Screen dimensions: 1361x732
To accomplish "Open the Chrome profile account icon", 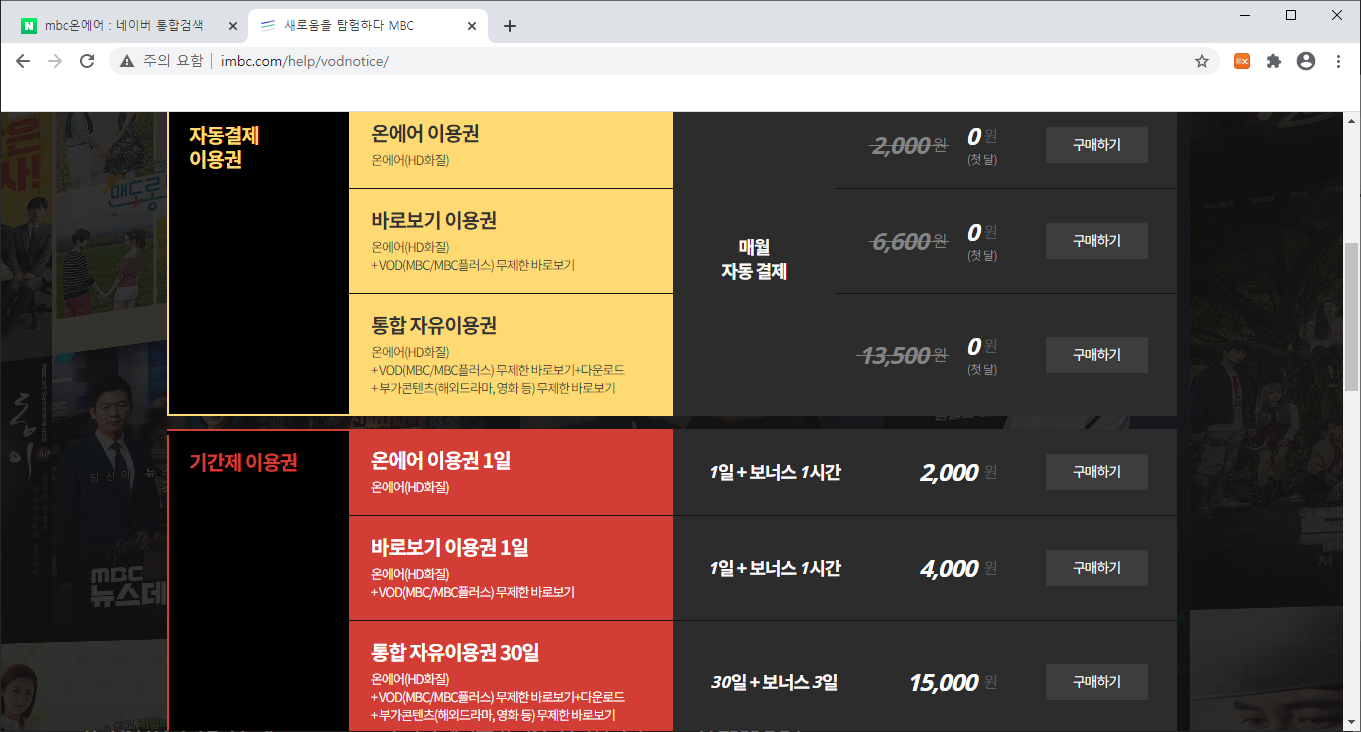I will [1306, 61].
